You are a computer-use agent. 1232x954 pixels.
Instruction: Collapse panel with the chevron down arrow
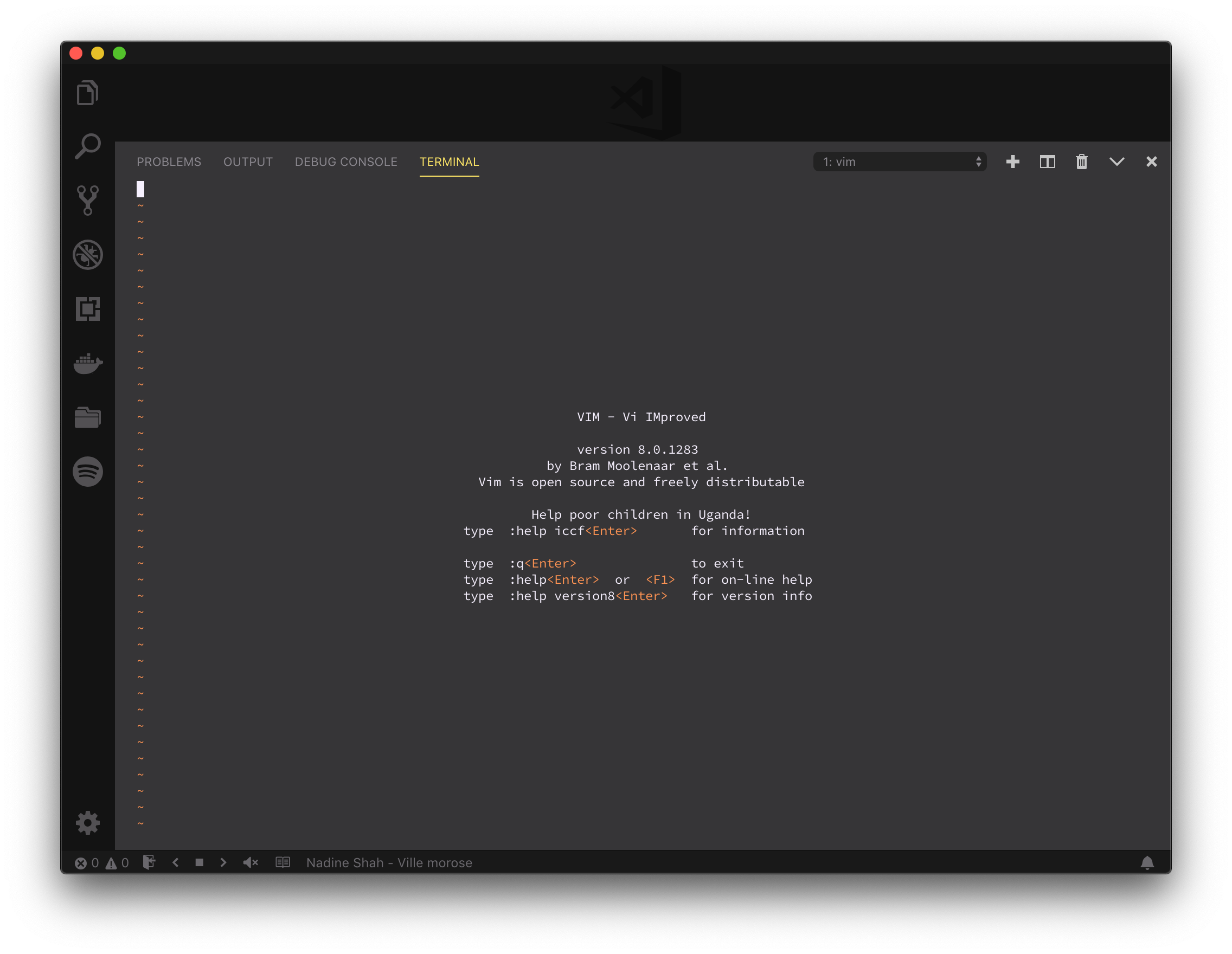[1117, 162]
